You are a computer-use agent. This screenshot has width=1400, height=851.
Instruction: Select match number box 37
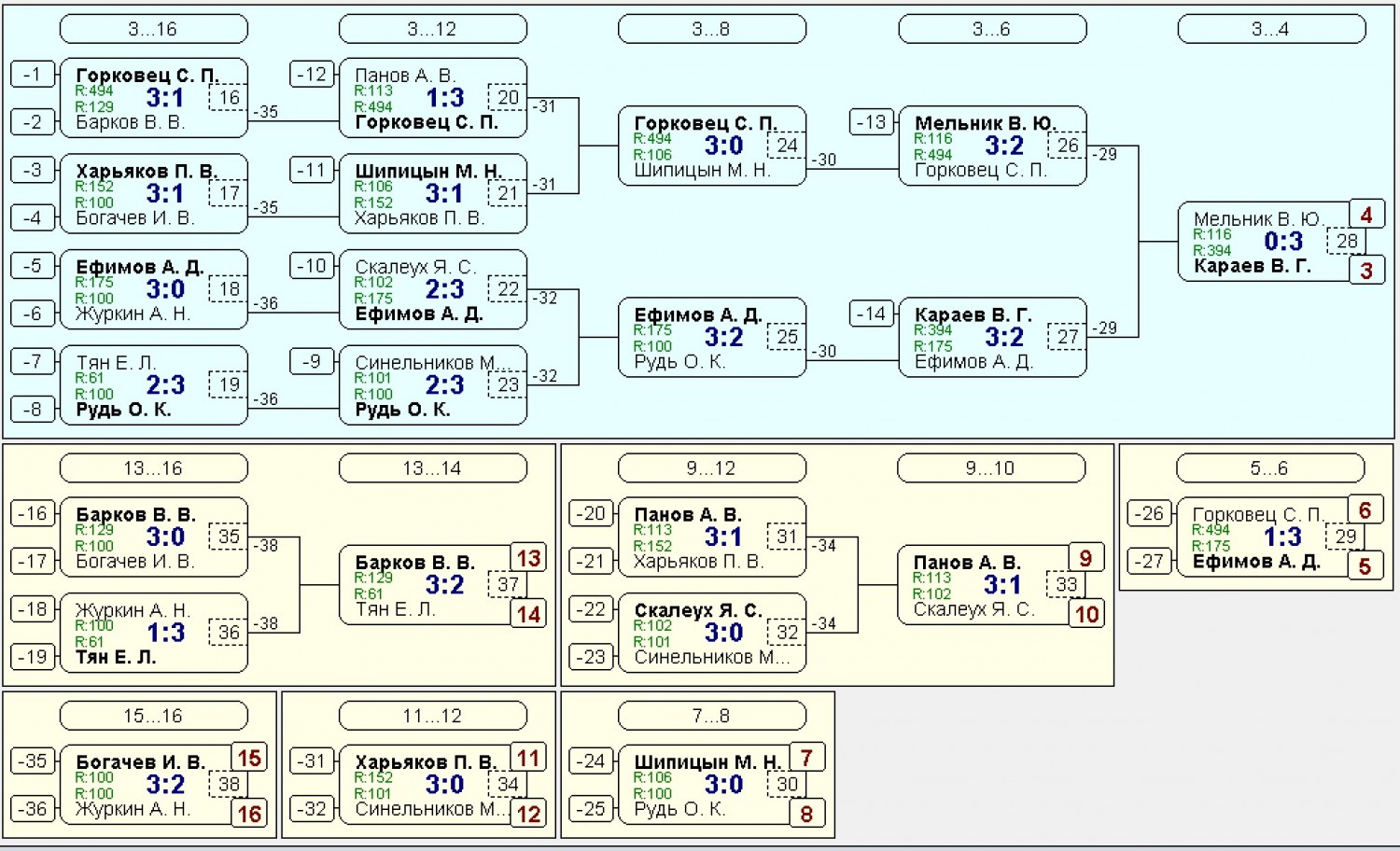click(508, 584)
